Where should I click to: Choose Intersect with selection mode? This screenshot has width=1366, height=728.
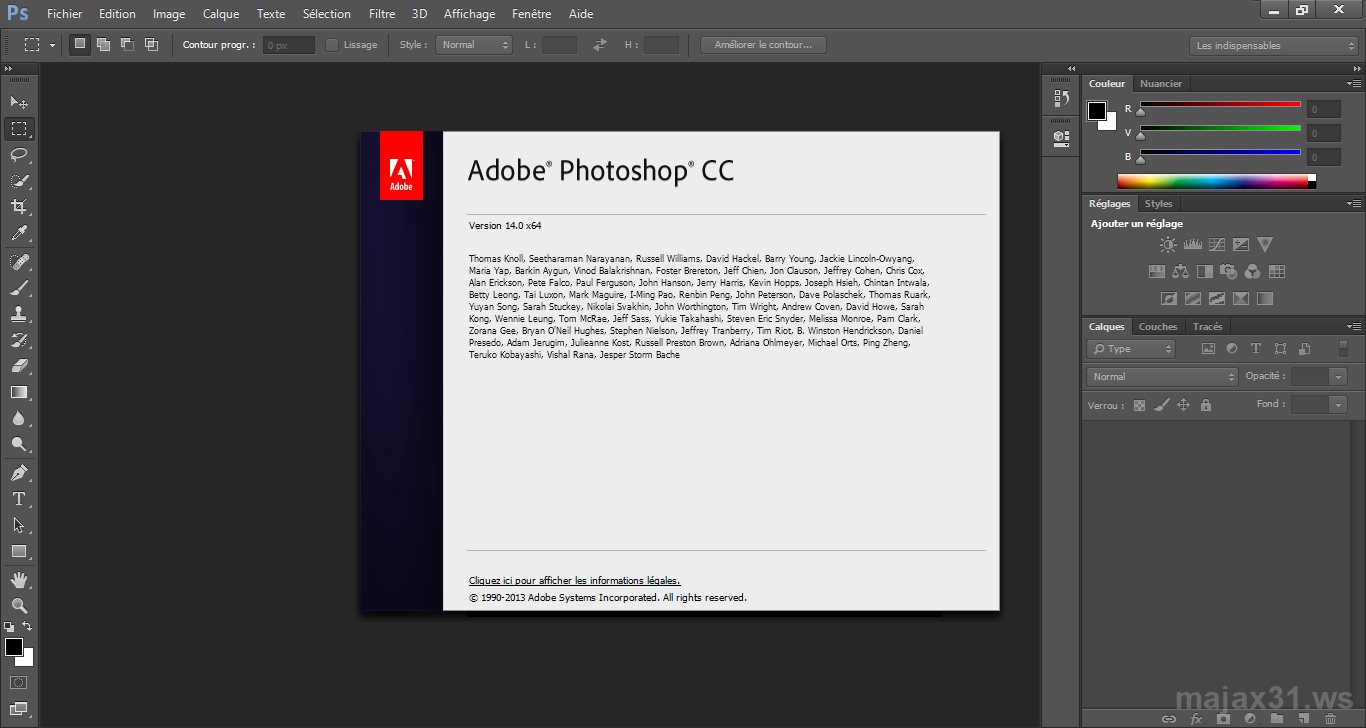(151, 45)
